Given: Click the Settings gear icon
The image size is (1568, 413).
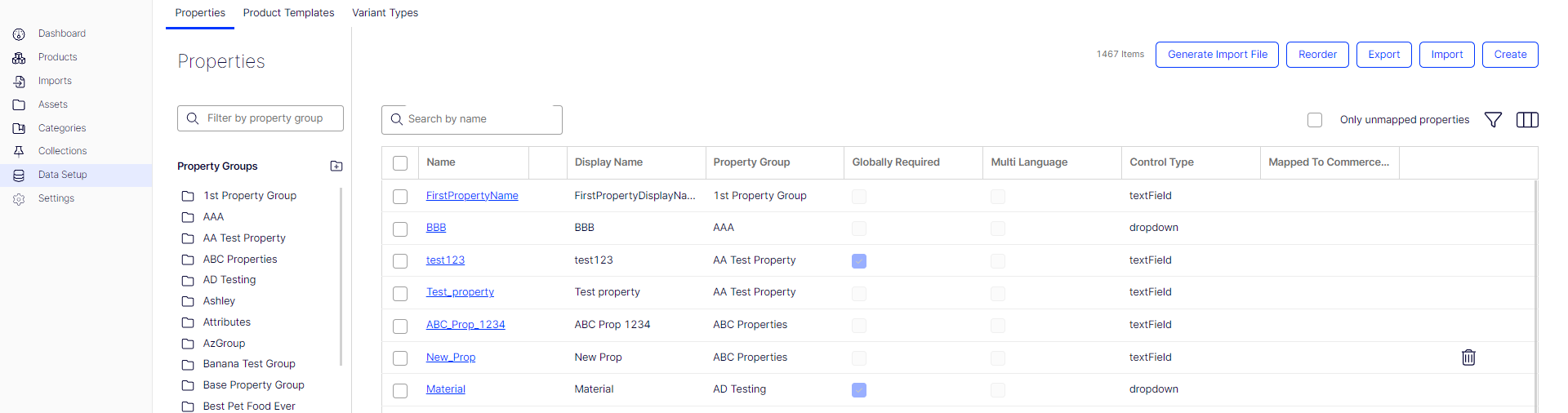Looking at the screenshot, I should pos(19,198).
